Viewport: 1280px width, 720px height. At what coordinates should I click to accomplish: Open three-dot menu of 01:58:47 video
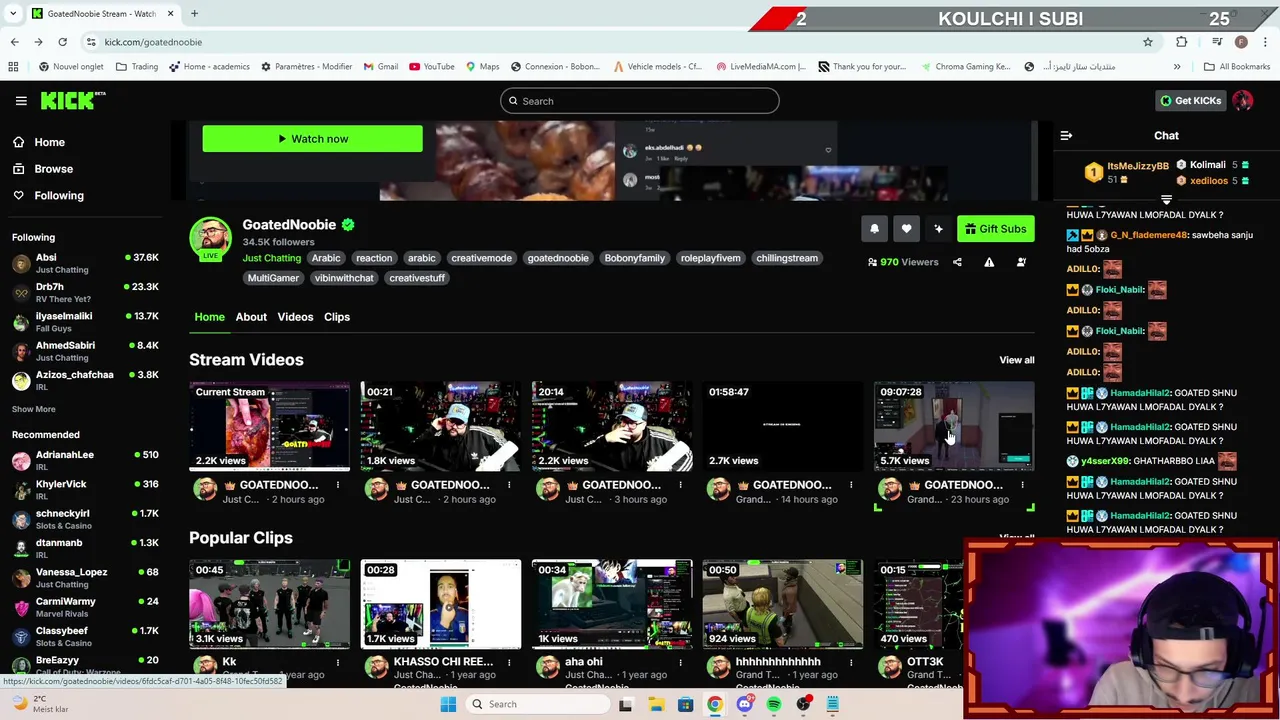coord(851,485)
